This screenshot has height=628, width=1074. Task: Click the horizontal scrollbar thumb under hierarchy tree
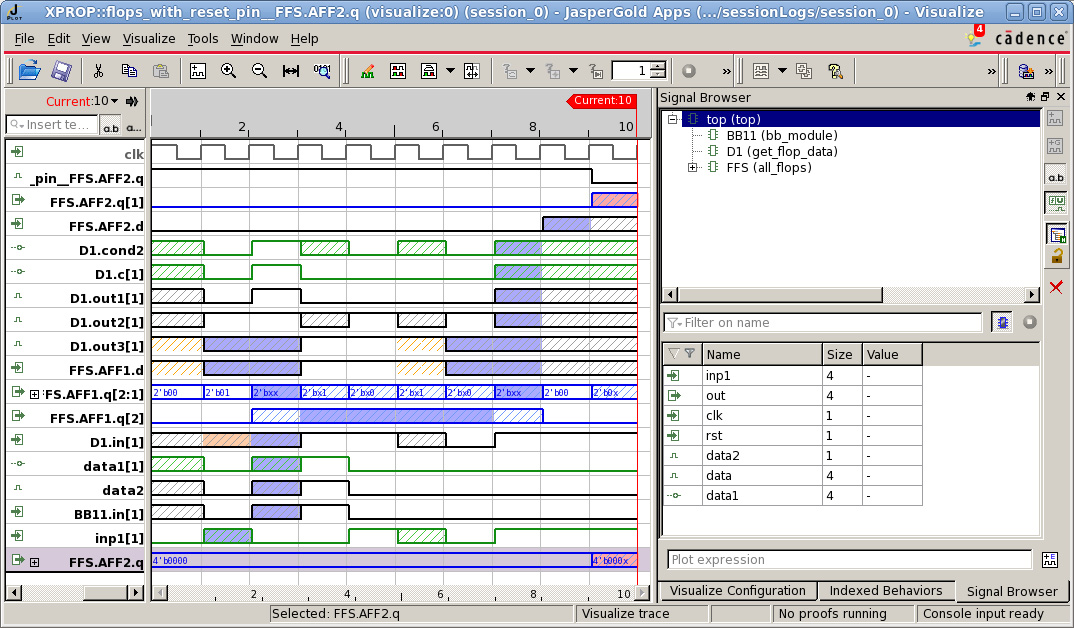(x=780, y=294)
